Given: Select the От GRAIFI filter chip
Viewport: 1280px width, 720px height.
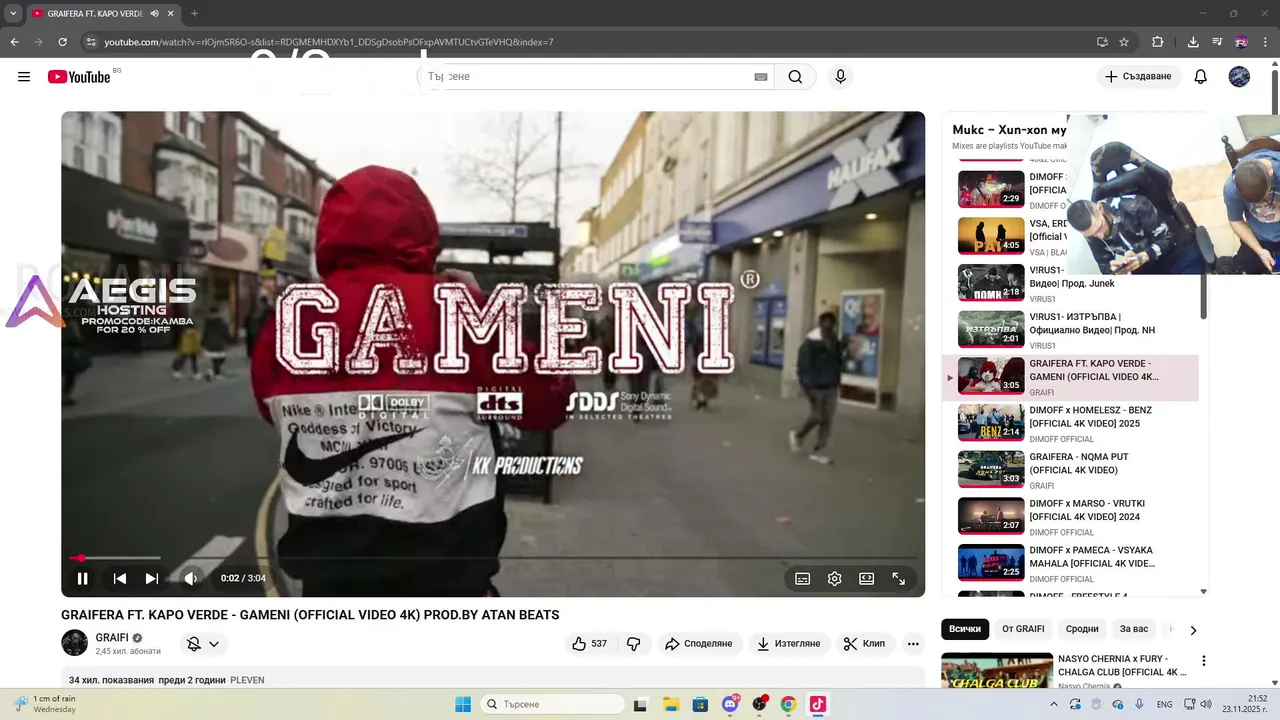Looking at the screenshot, I should tap(1023, 629).
